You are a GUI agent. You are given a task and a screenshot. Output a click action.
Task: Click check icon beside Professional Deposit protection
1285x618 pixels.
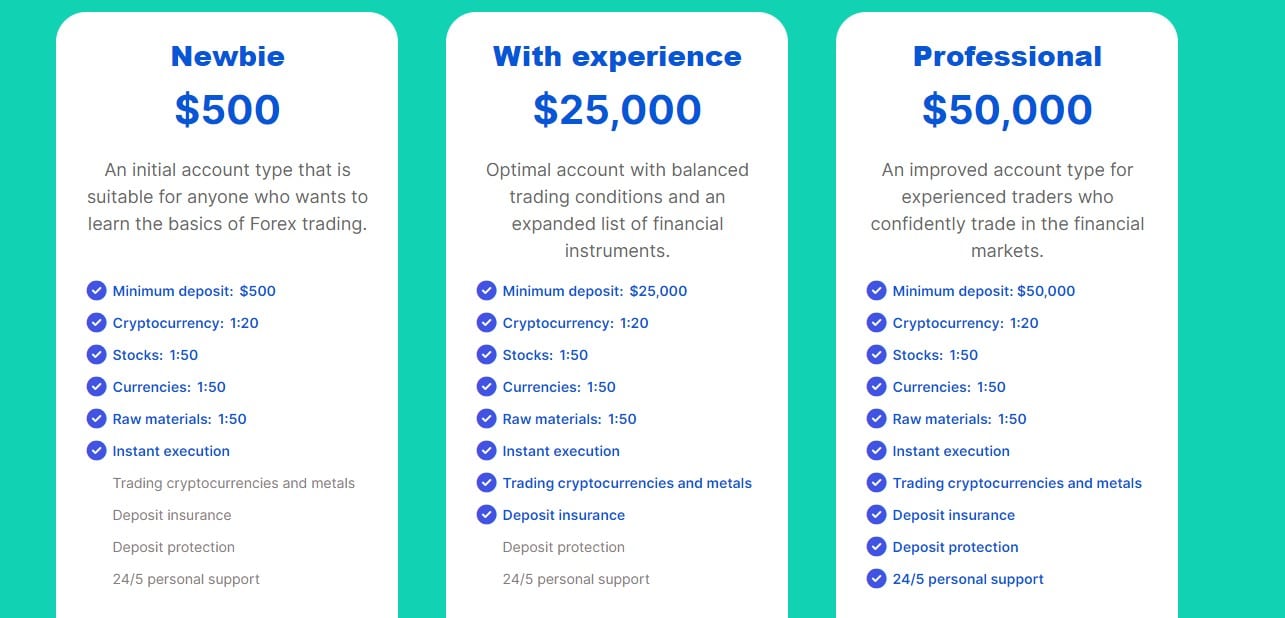[876, 547]
